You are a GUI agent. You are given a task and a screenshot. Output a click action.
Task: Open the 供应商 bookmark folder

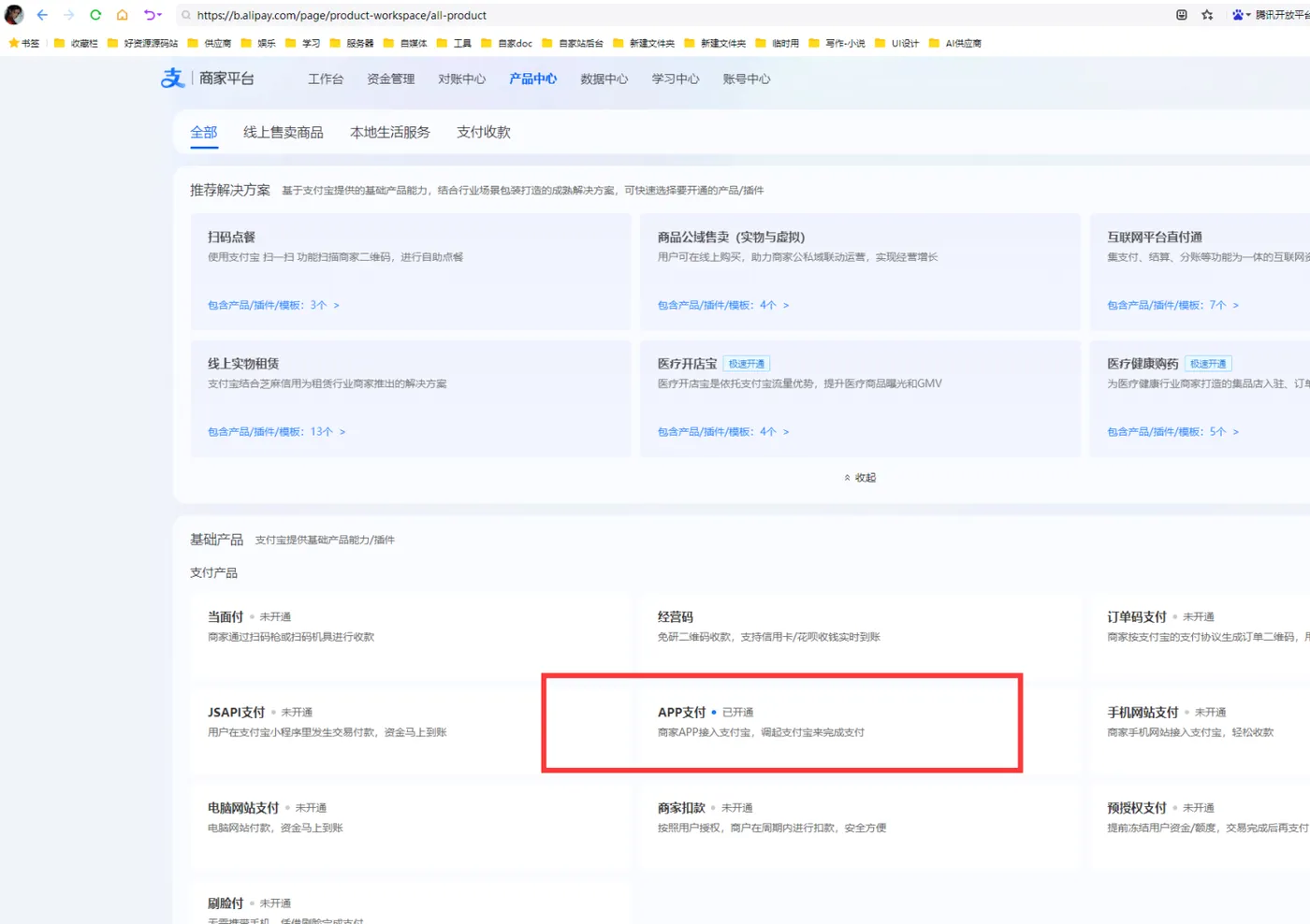point(210,43)
